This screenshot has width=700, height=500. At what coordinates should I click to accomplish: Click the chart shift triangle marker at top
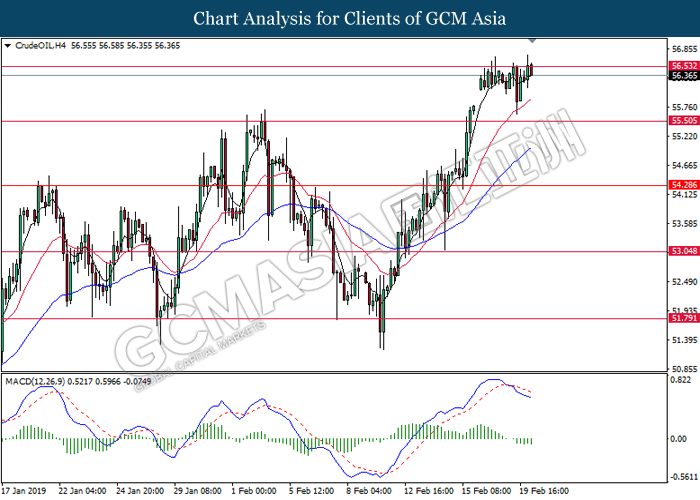pyautogui.click(x=532, y=41)
